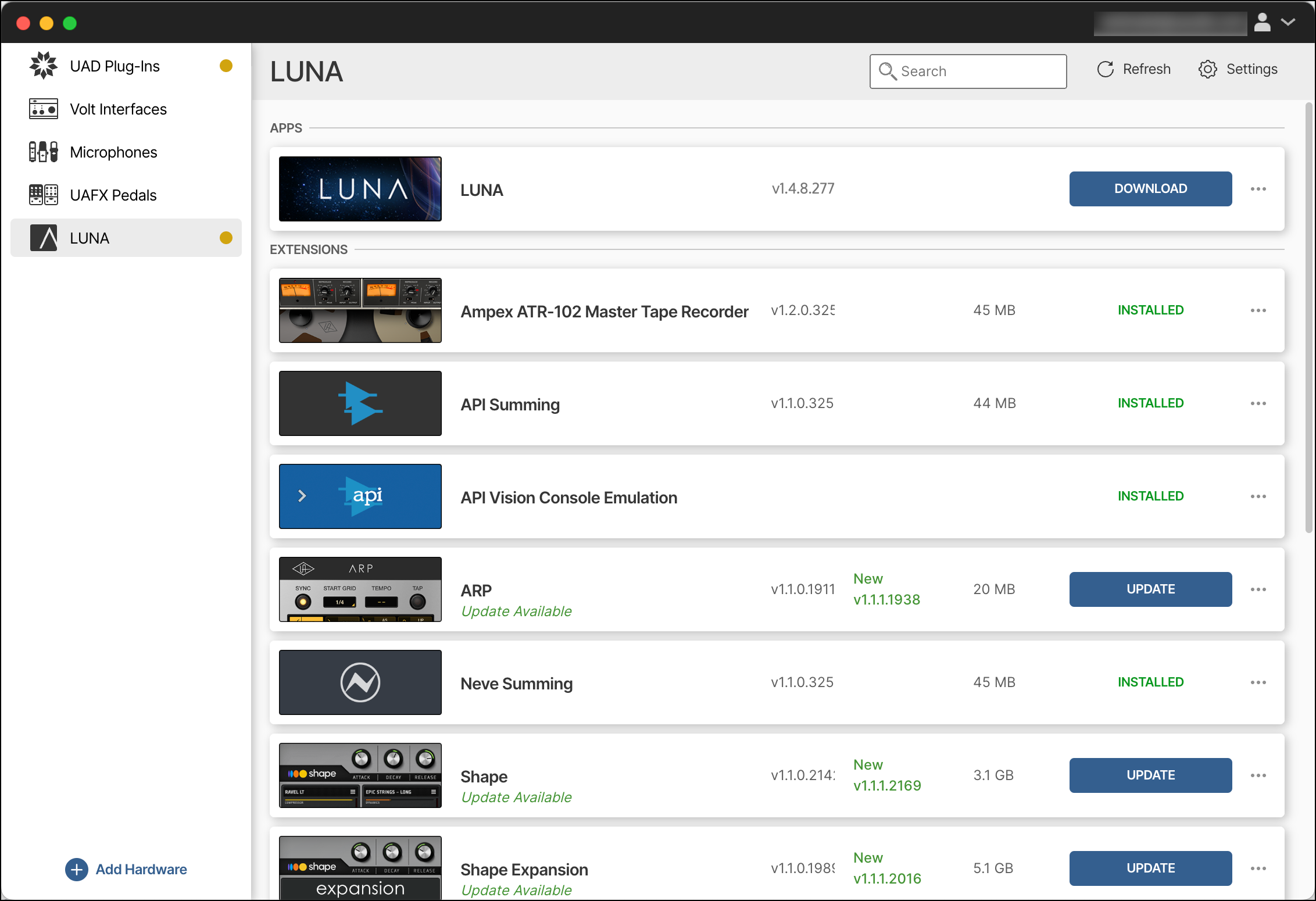1316x901 pixels.
Task: Click Add Hardware
Action: (x=126, y=869)
